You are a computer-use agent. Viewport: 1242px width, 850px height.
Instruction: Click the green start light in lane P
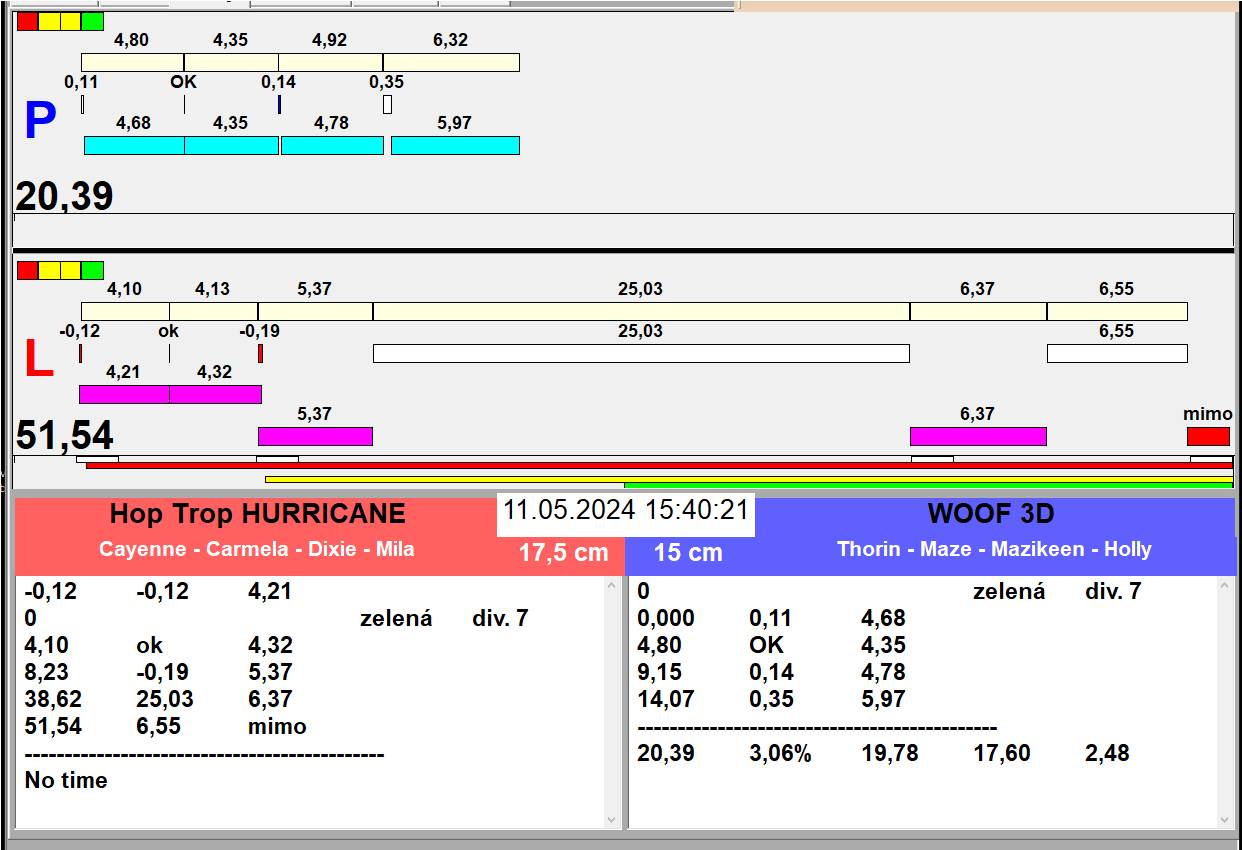click(92, 21)
